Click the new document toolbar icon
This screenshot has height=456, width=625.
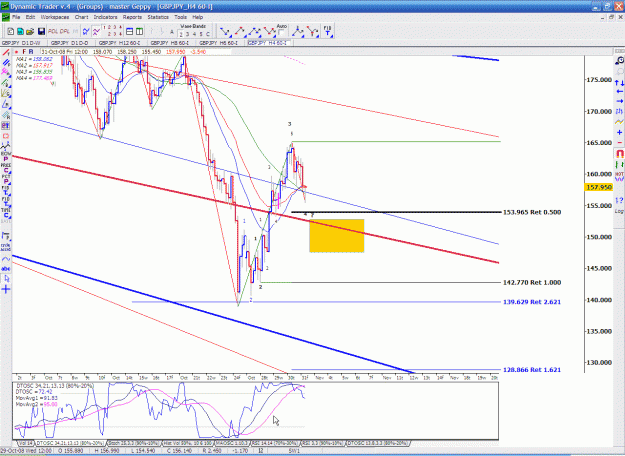[x=11, y=31]
